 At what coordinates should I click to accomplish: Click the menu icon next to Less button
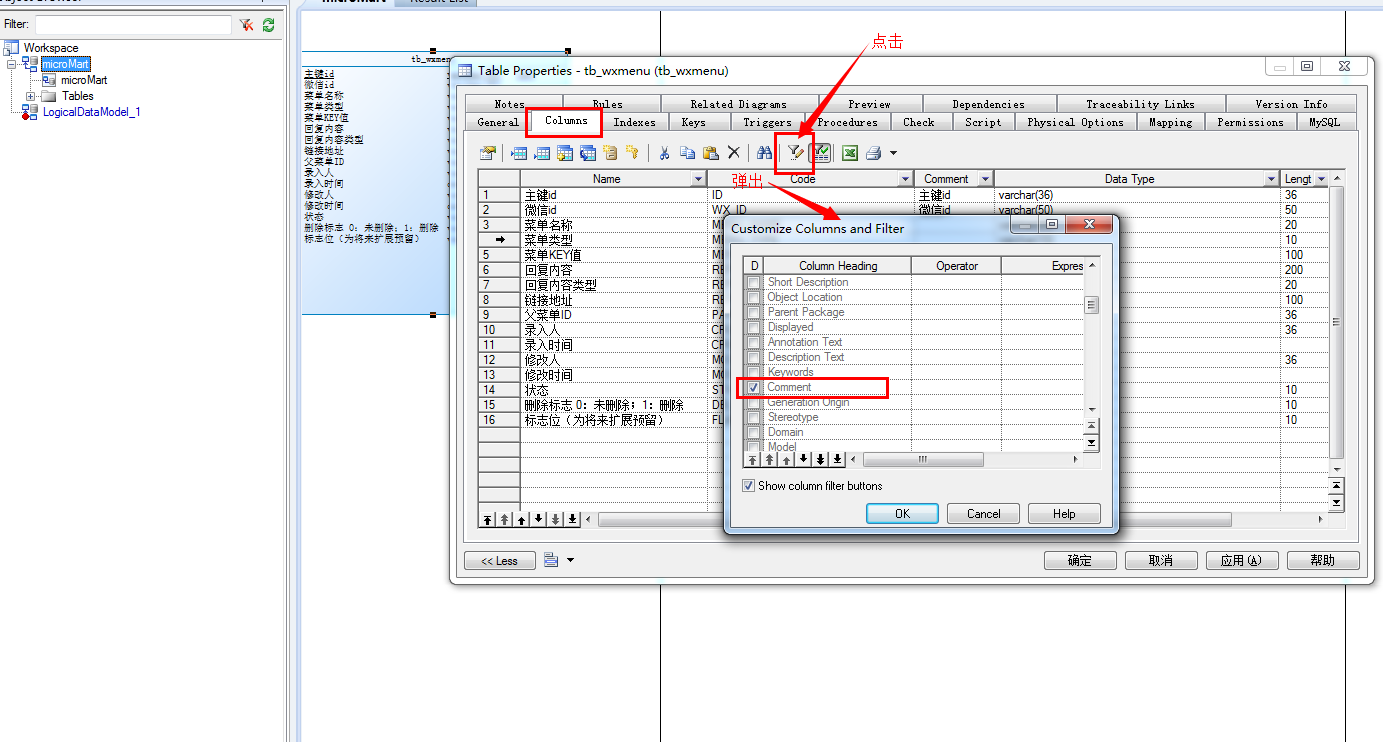pyautogui.click(x=551, y=560)
